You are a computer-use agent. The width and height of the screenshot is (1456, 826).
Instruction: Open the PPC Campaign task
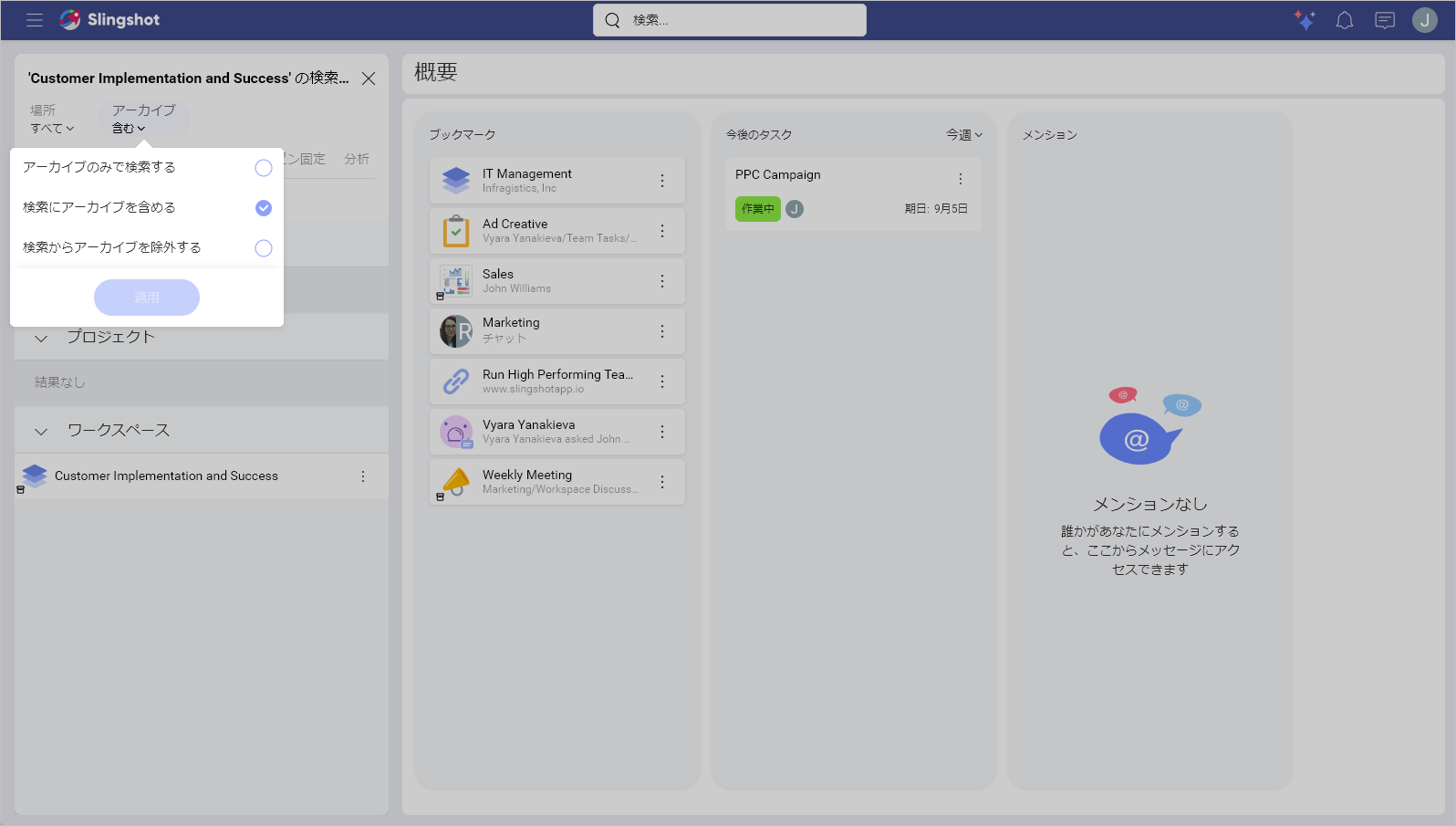point(854,194)
